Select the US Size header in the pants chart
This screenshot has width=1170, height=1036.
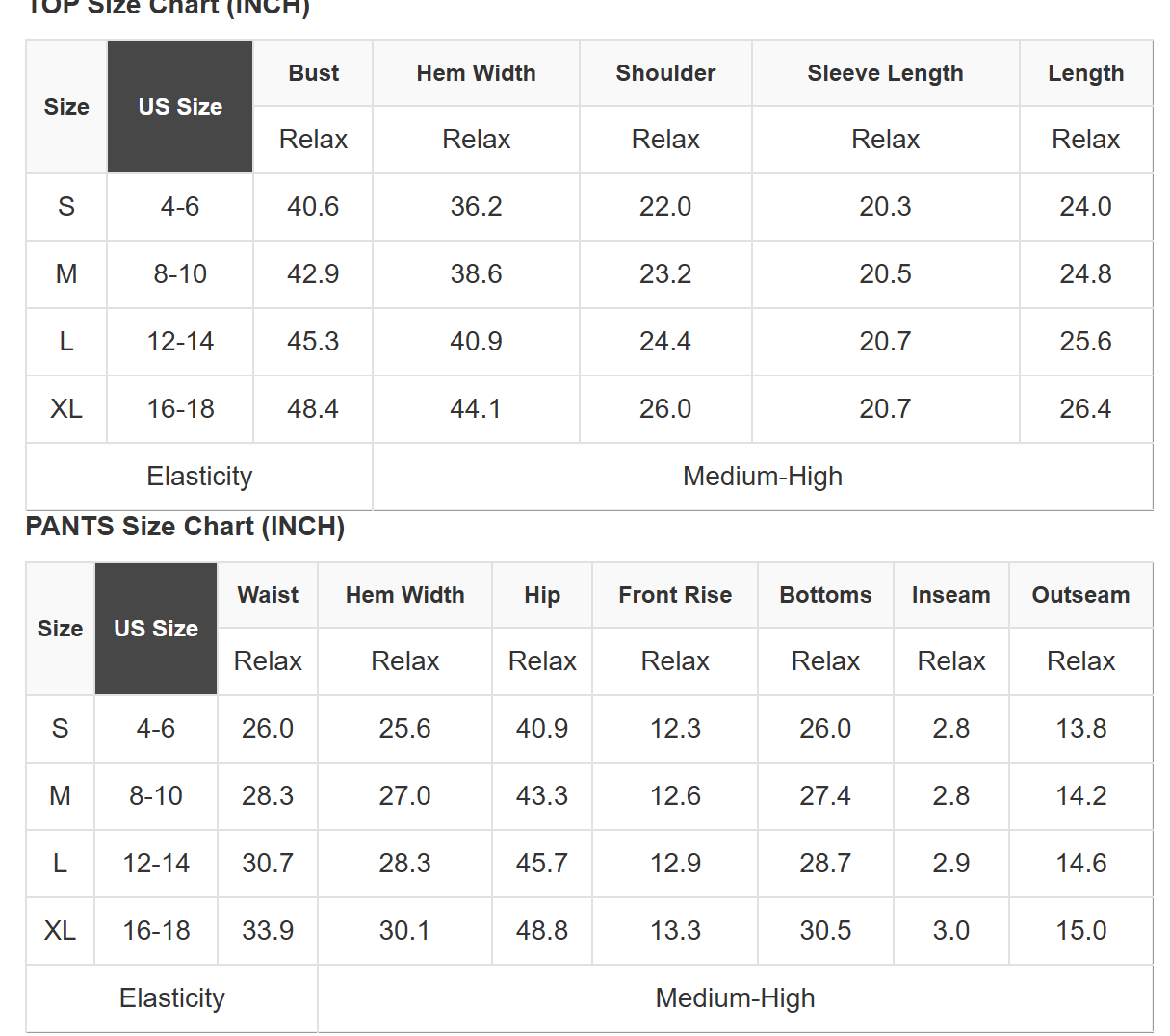[156, 629]
